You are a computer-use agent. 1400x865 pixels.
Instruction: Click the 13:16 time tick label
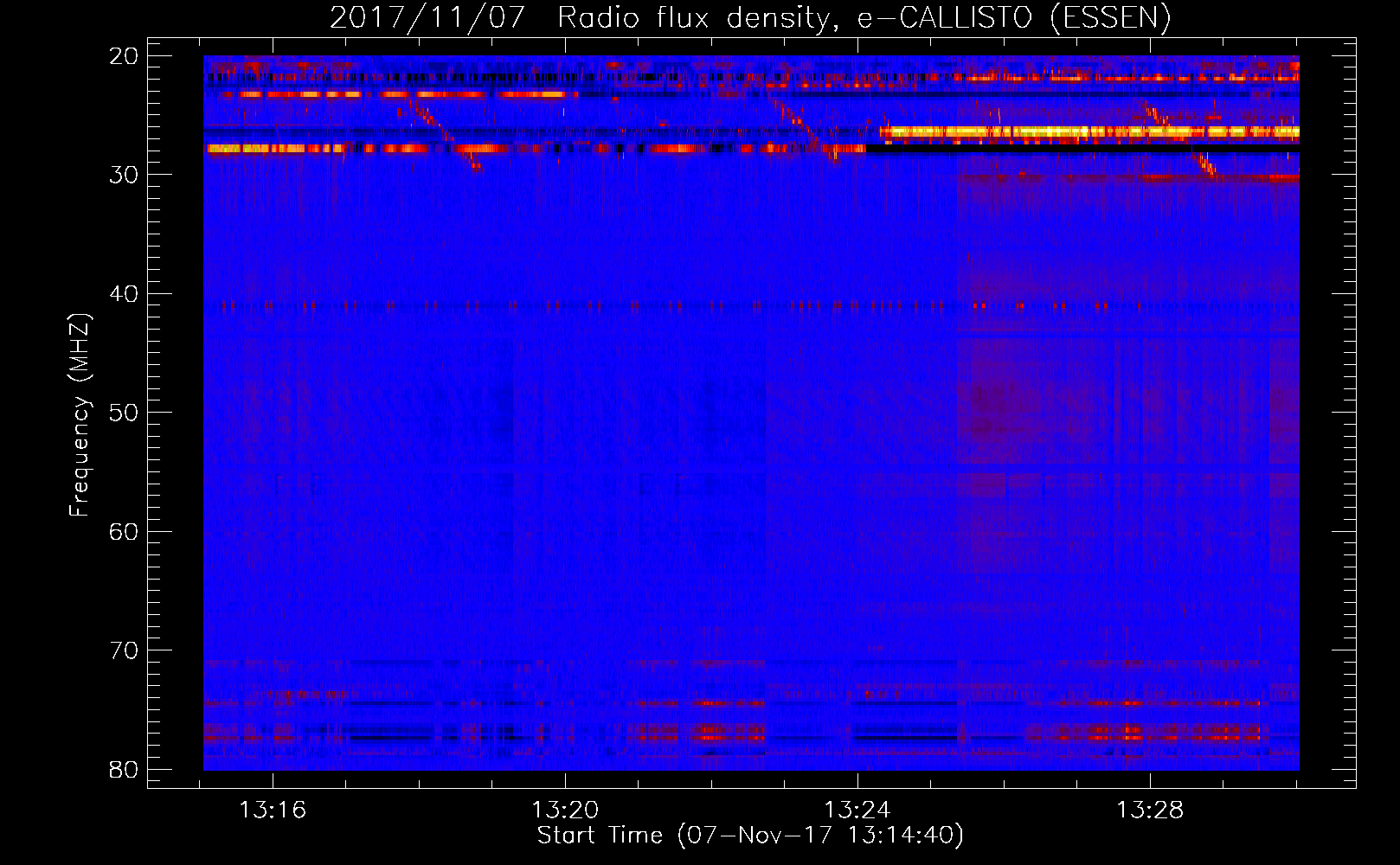coord(273,811)
